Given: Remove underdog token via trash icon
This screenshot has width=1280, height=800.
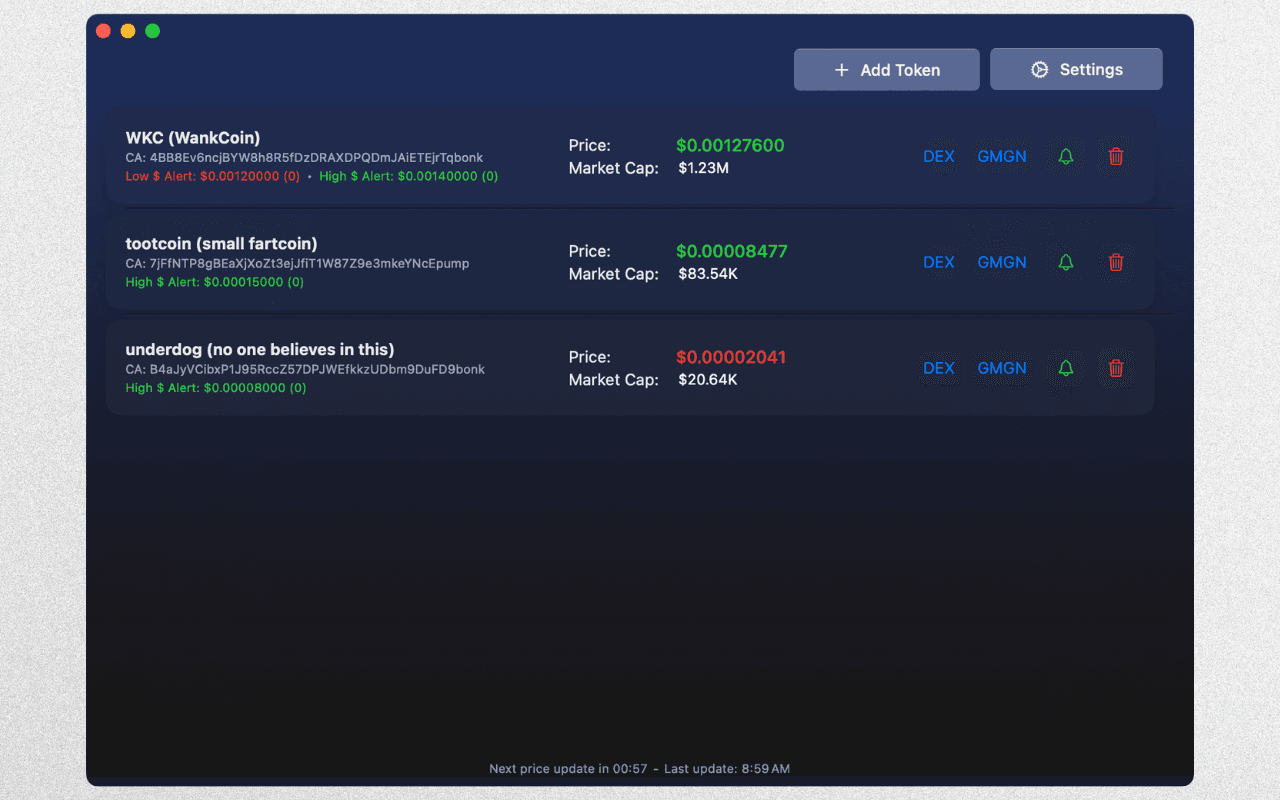Looking at the screenshot, I should point(1116,368).
